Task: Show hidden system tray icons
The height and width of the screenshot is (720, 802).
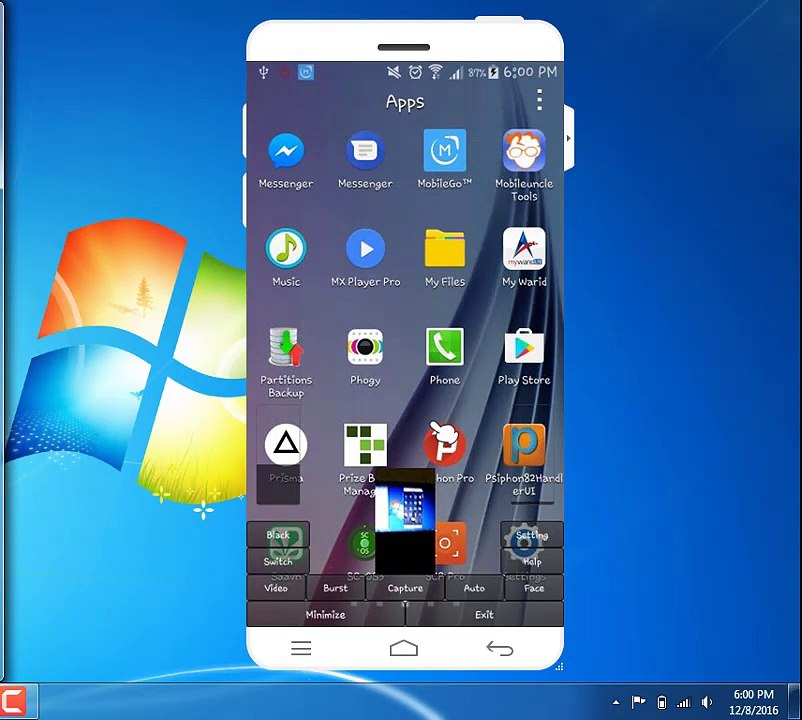Action: [616, 703]
